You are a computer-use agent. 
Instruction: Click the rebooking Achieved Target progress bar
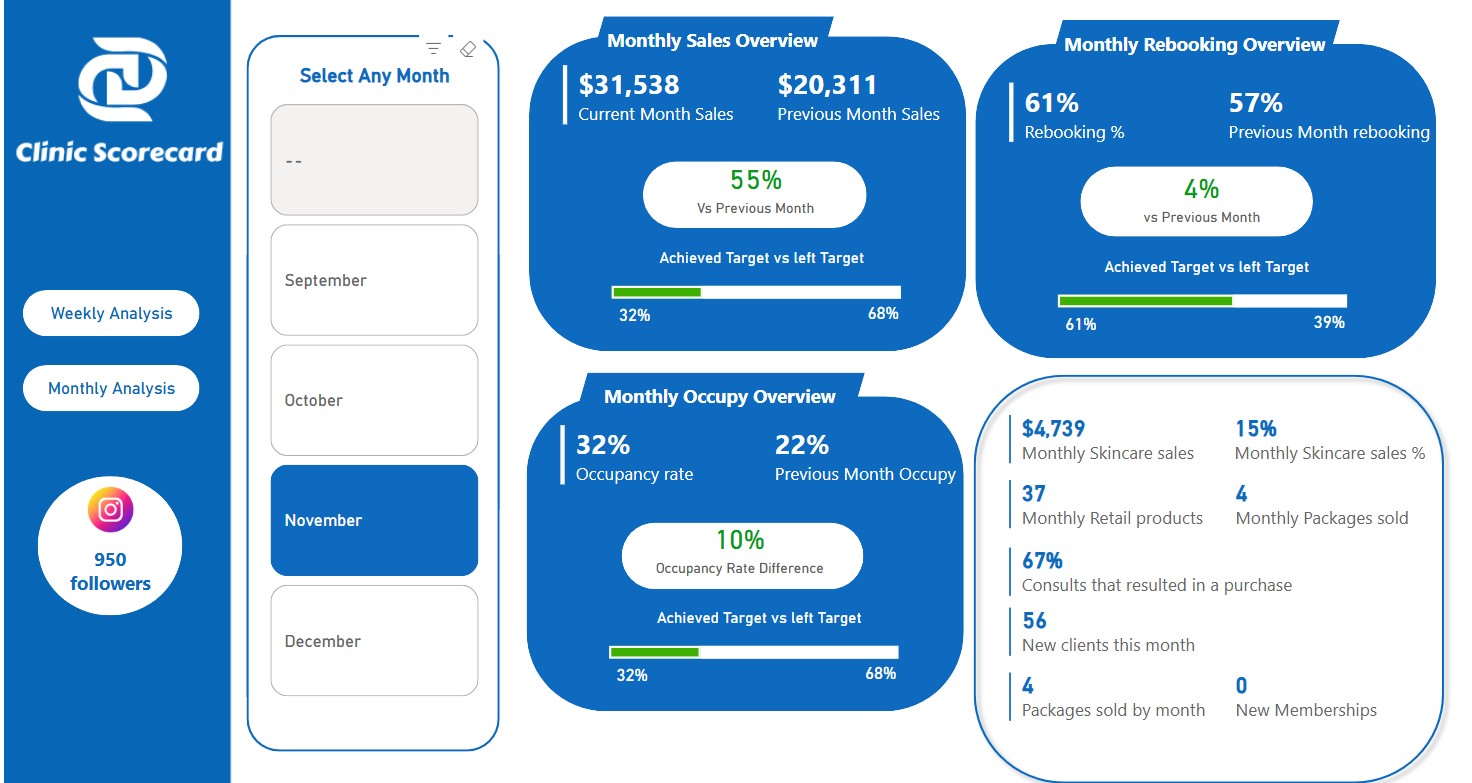coord(1202,300)
